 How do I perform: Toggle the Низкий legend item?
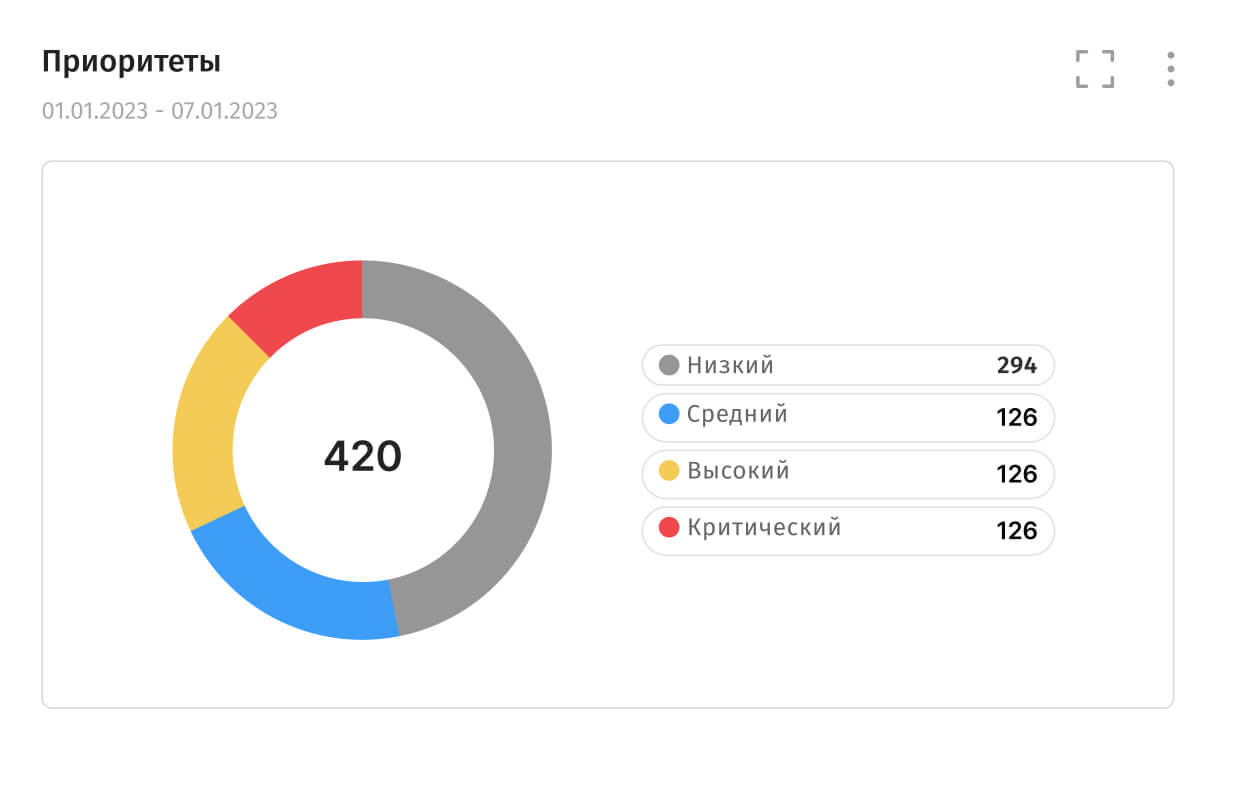(x=848, y=365)
